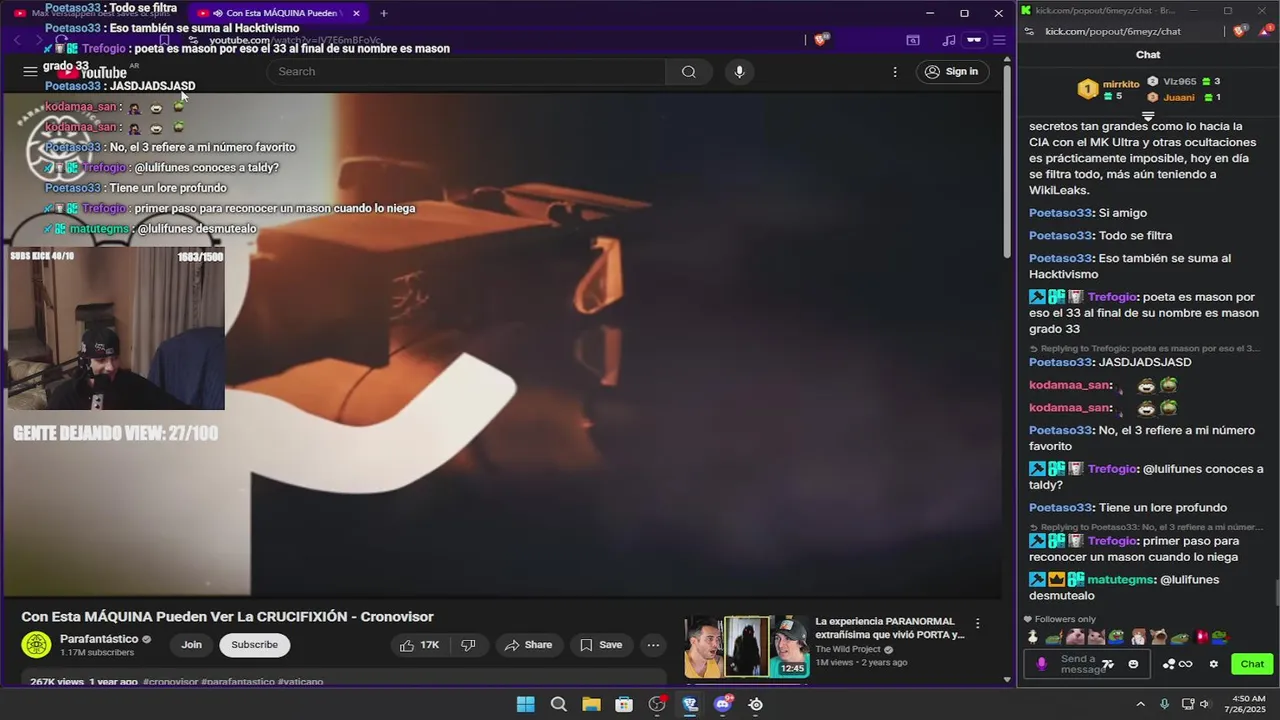The height and width of the screenshot is (720, 1280).
Task: Open Windows taskbar Search
Action: point(558,704)
